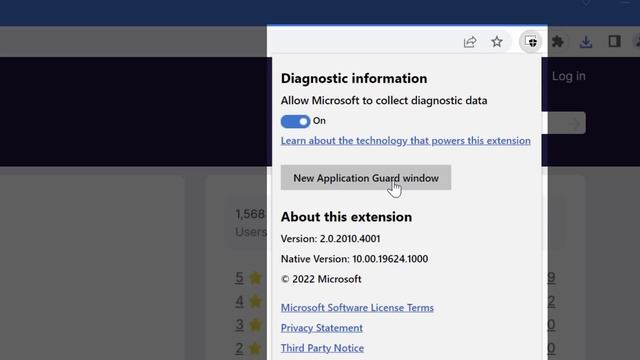Screen dimensions: 640x360
Task: Open Learn about the technology link
Action: pyautogui.click(x=406, y=140)
